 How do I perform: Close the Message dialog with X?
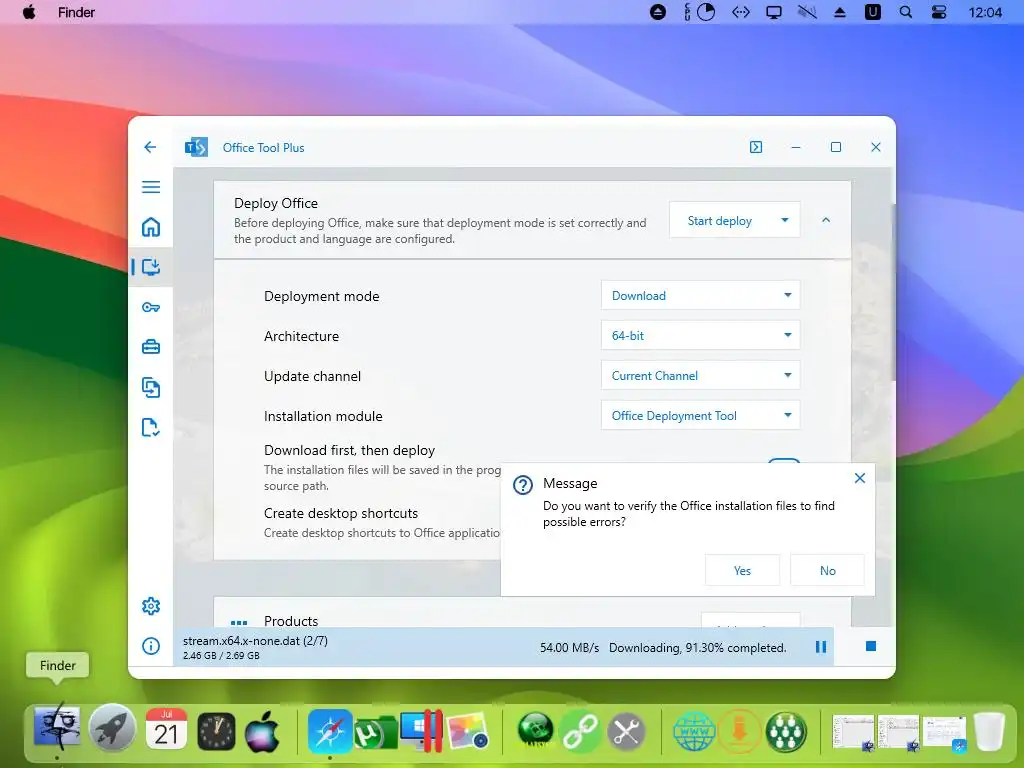click(x=859, y=478)
